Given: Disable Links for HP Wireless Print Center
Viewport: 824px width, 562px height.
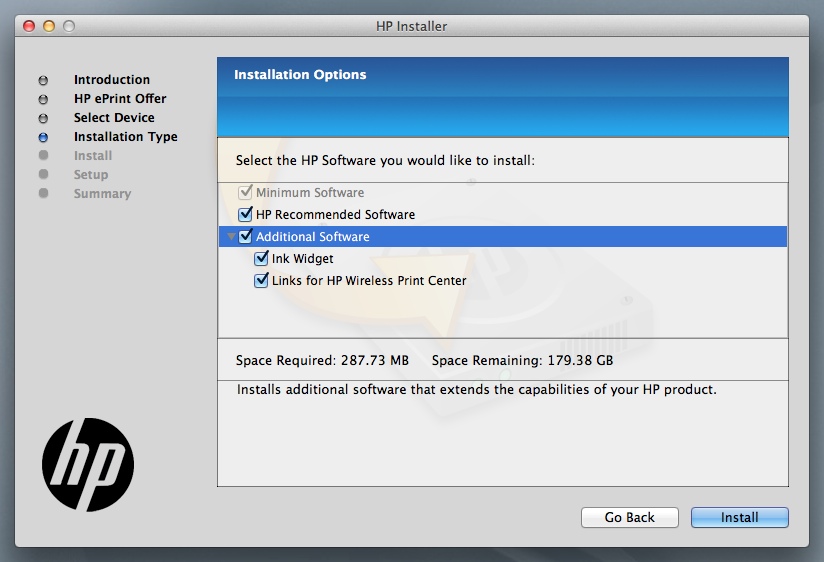Looking at the screenshot, I should [x=261, y=281].
